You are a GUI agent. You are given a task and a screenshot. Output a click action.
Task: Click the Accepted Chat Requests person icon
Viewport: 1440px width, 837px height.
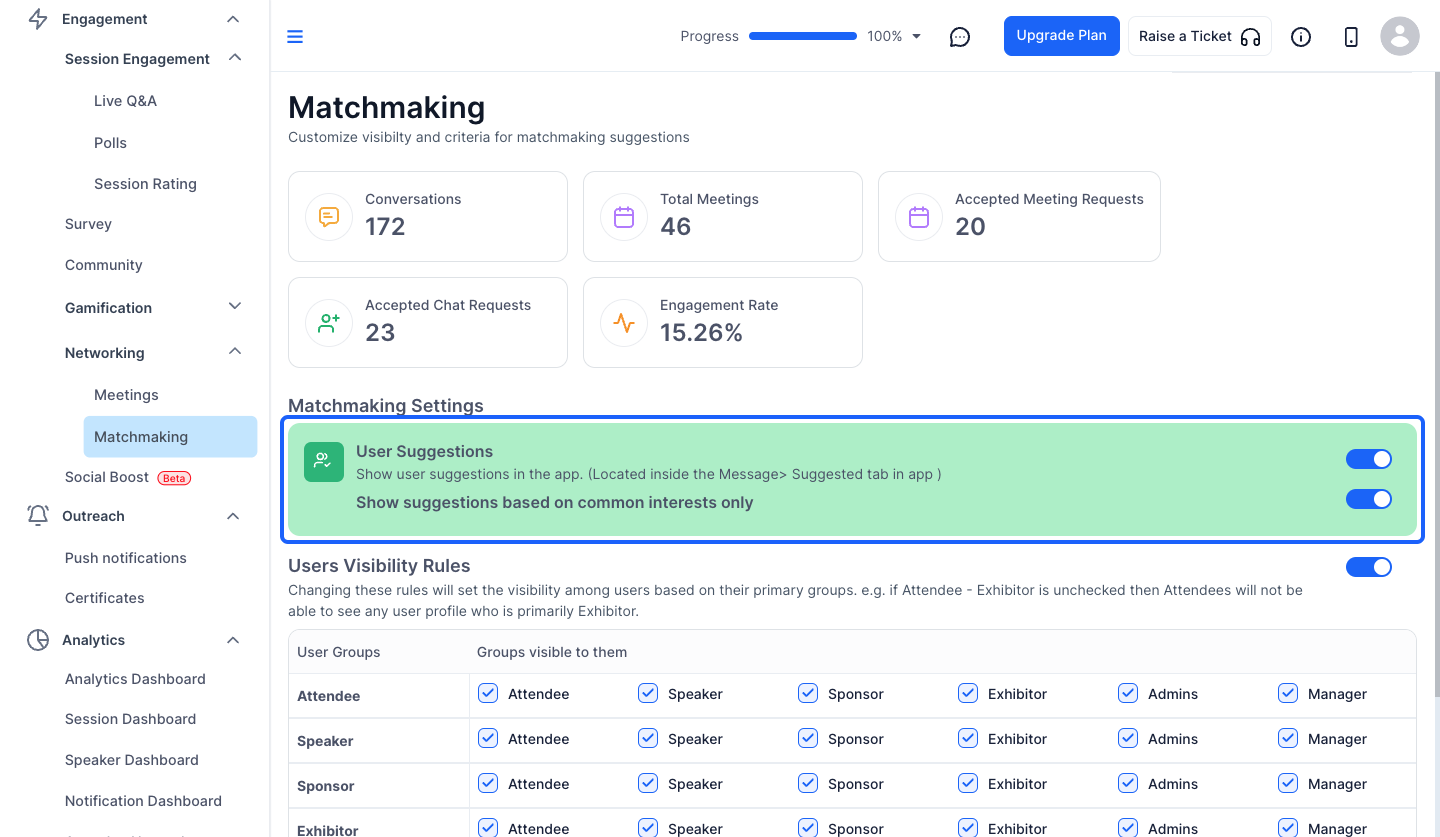[x=329, y=323]
